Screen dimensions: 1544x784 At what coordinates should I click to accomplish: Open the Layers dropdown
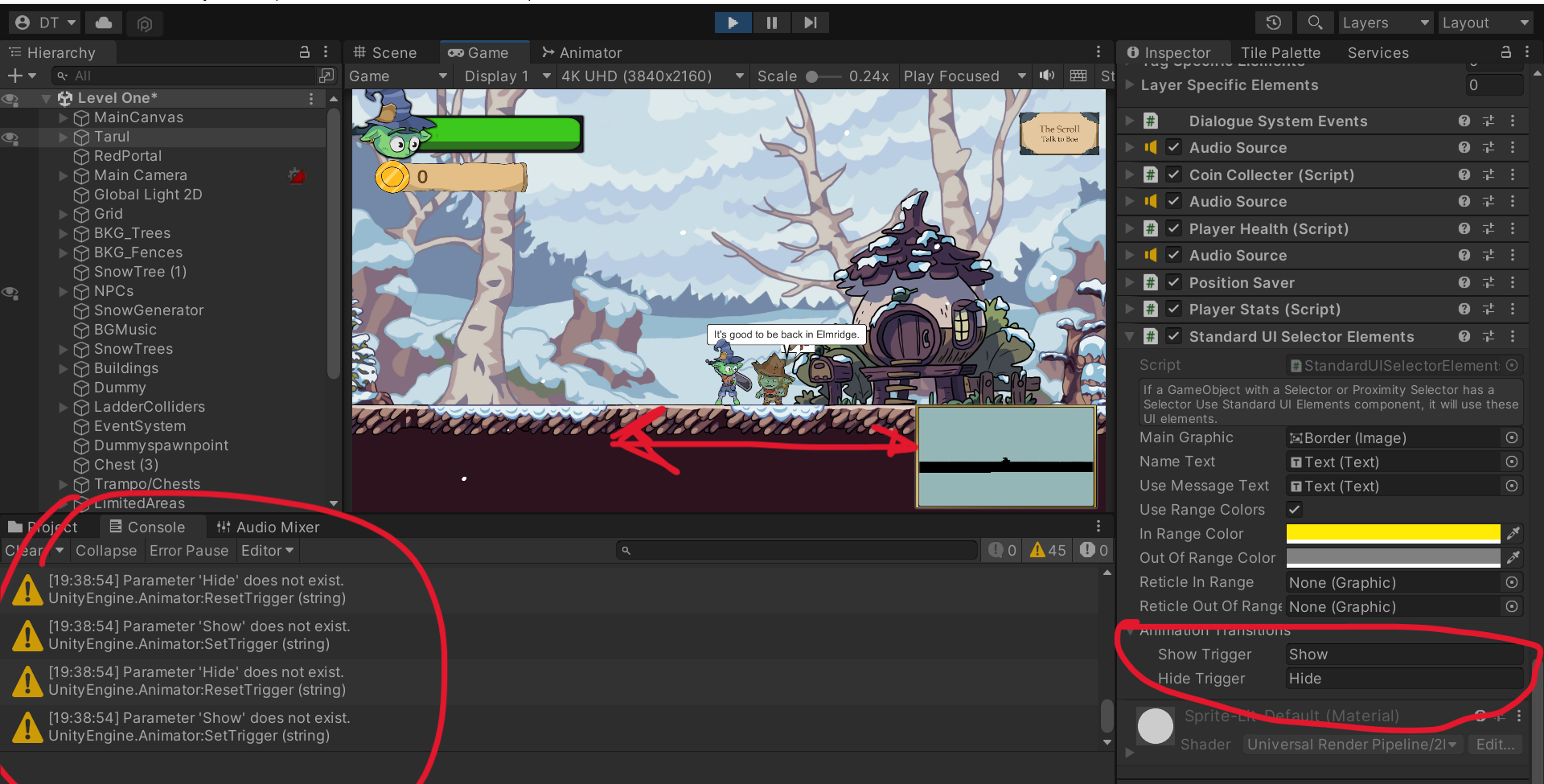(1386, 23)
